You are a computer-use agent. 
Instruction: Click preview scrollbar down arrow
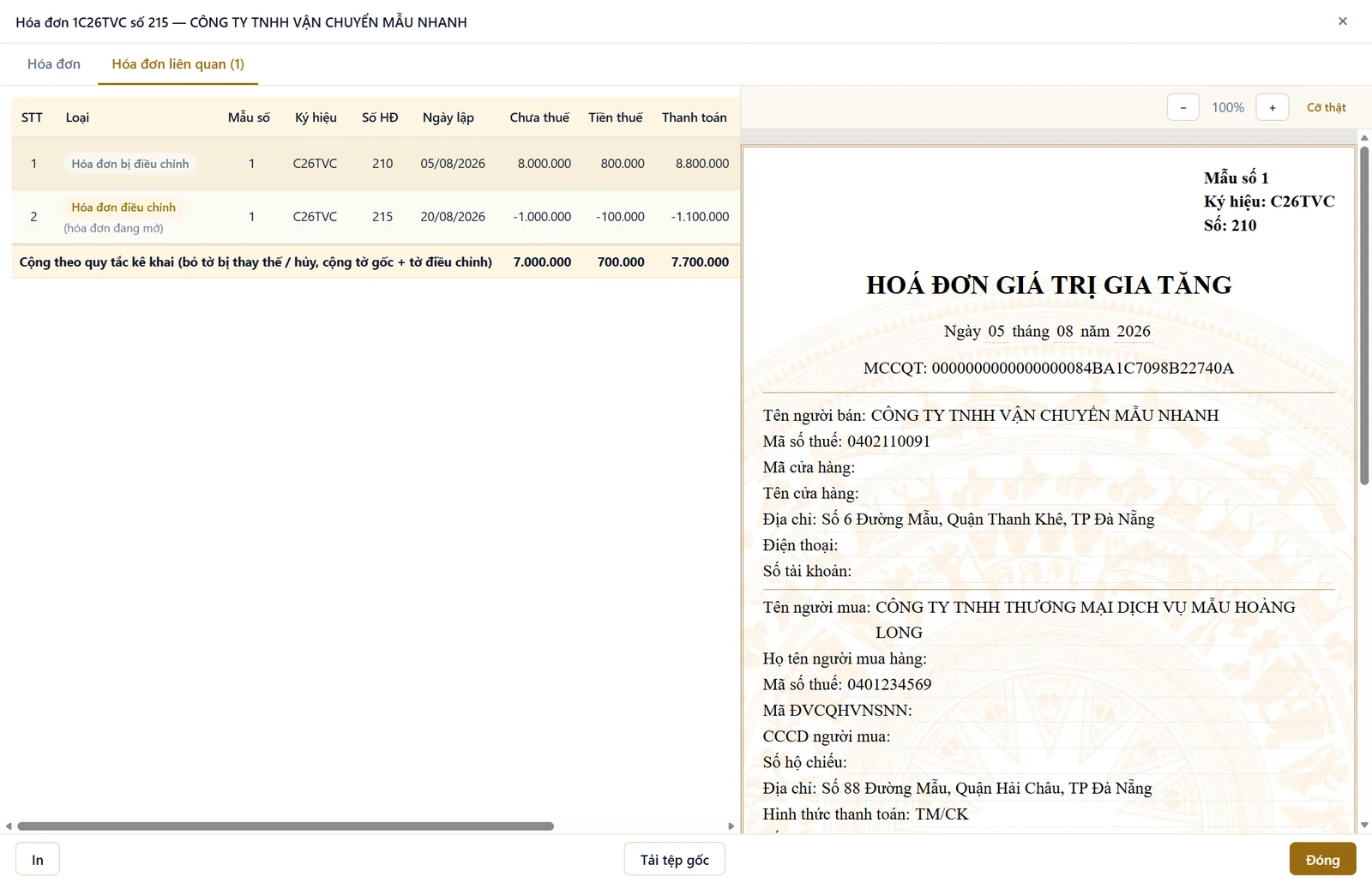(1364, 826)
